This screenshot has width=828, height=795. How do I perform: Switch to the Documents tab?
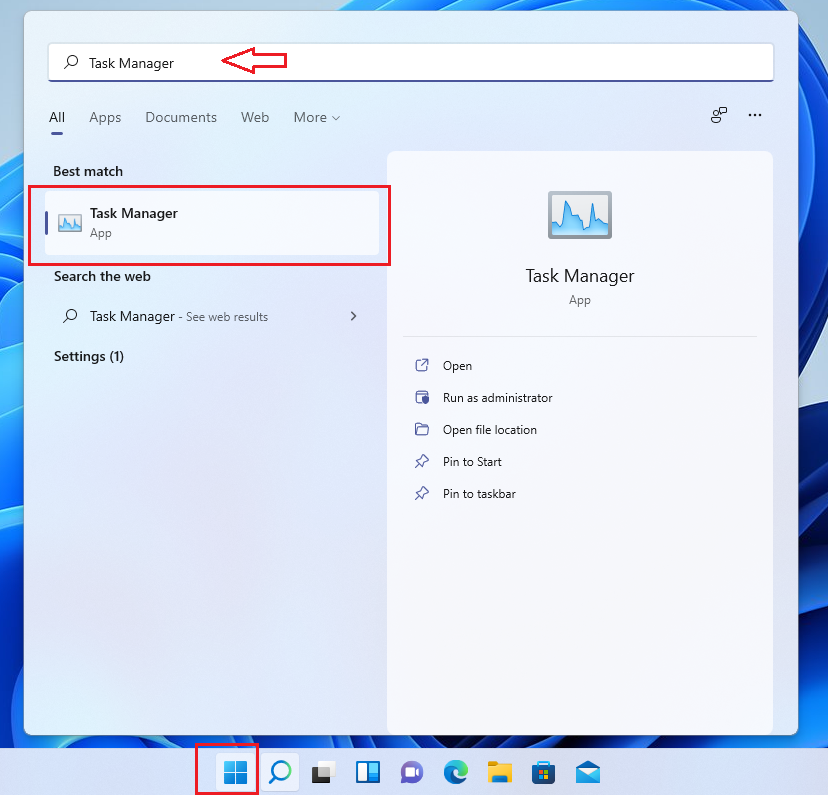tap(181, 117)
